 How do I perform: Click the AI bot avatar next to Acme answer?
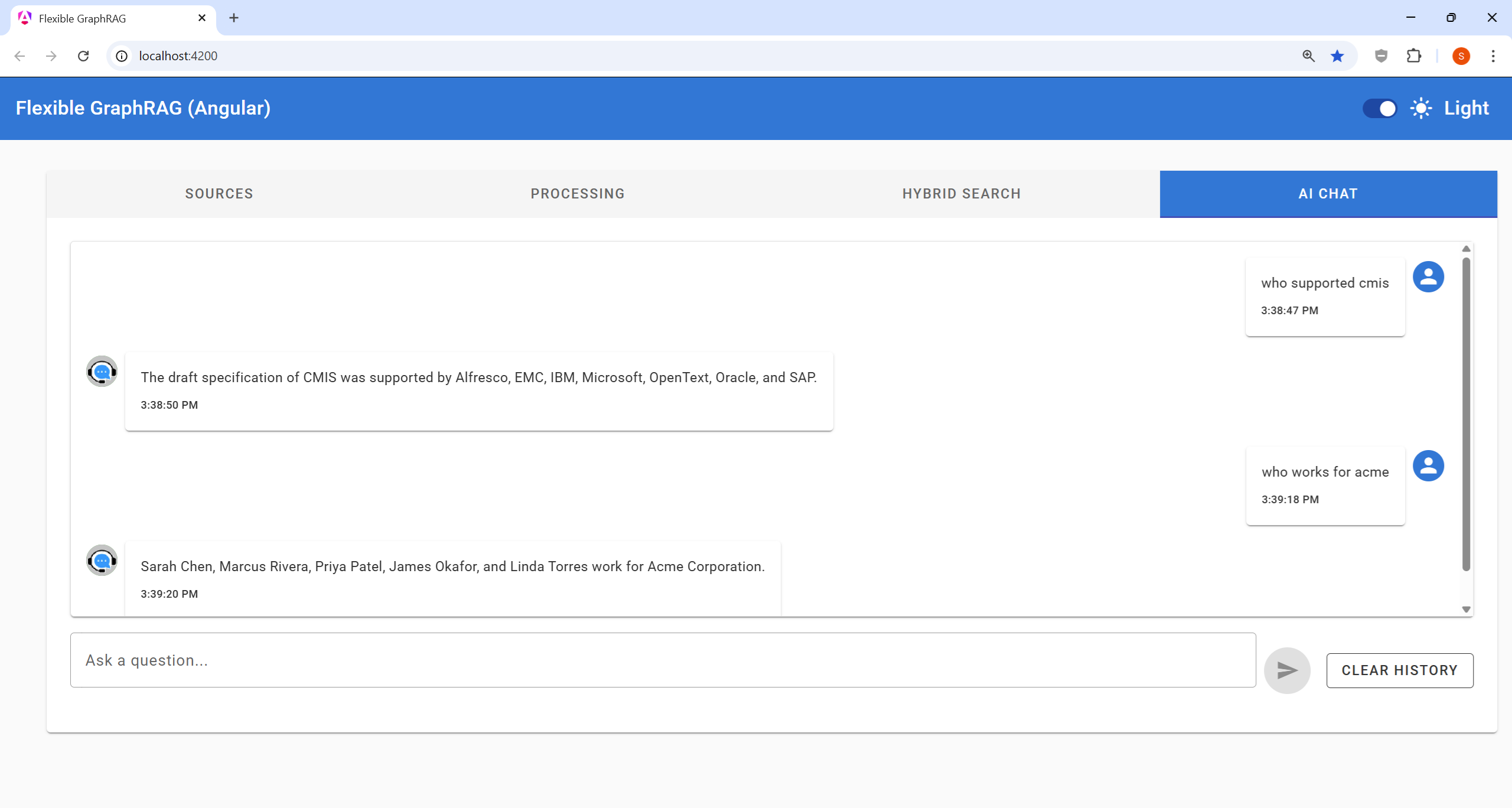pyautogui.click(x=102, y=561)
